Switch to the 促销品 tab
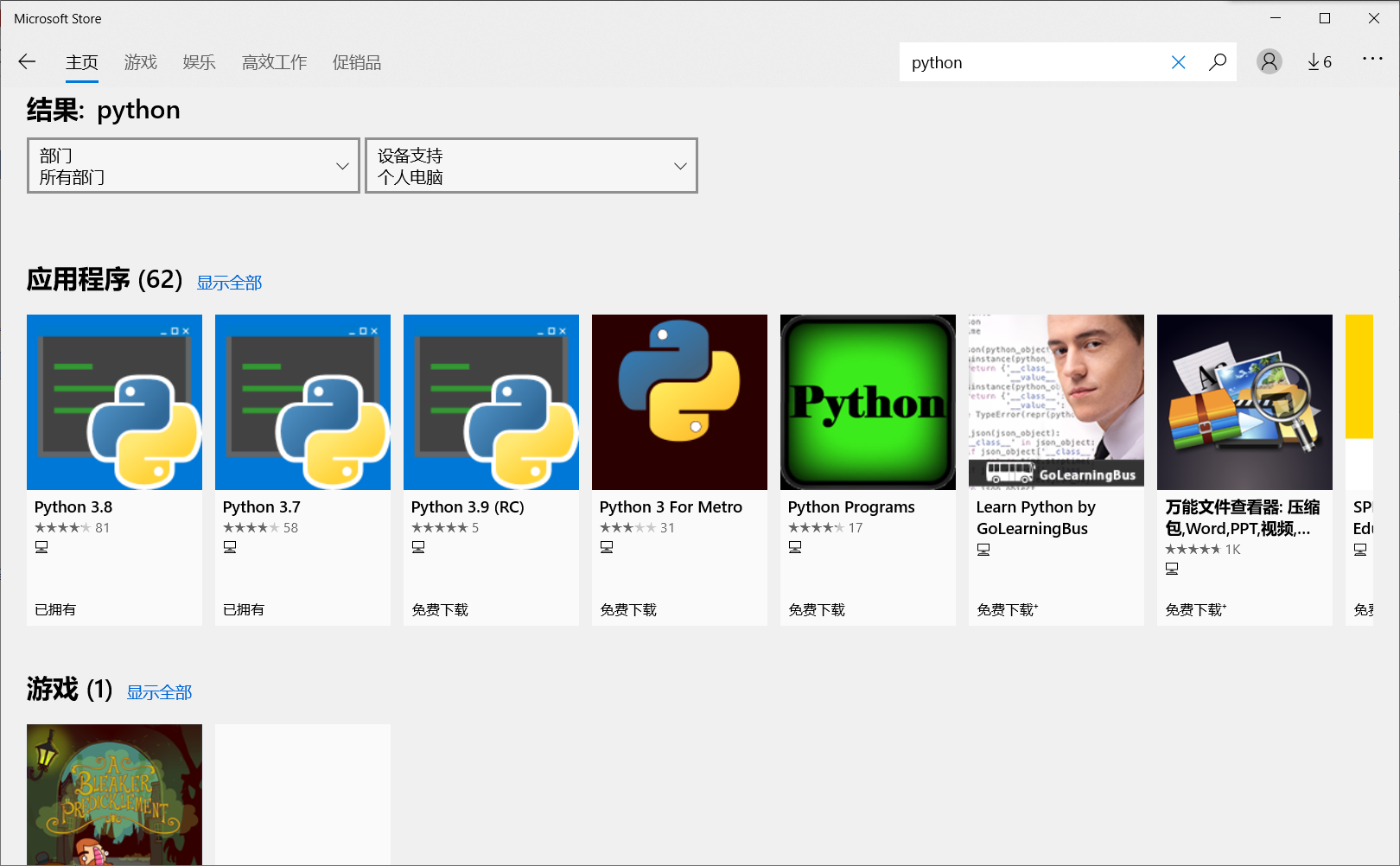The width and height of the screenshot is (1400, 866). point(357,63)
